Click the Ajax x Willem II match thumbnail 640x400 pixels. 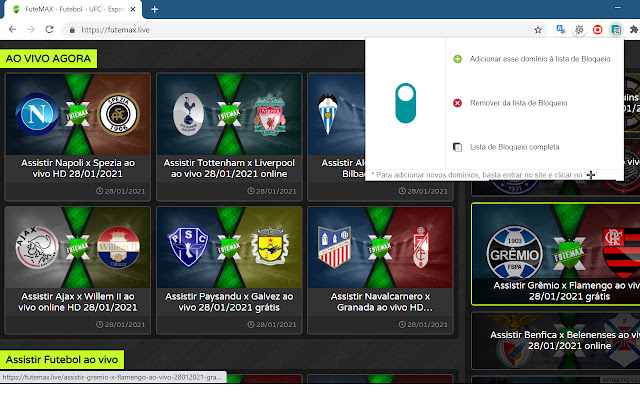tap(78, 248)
